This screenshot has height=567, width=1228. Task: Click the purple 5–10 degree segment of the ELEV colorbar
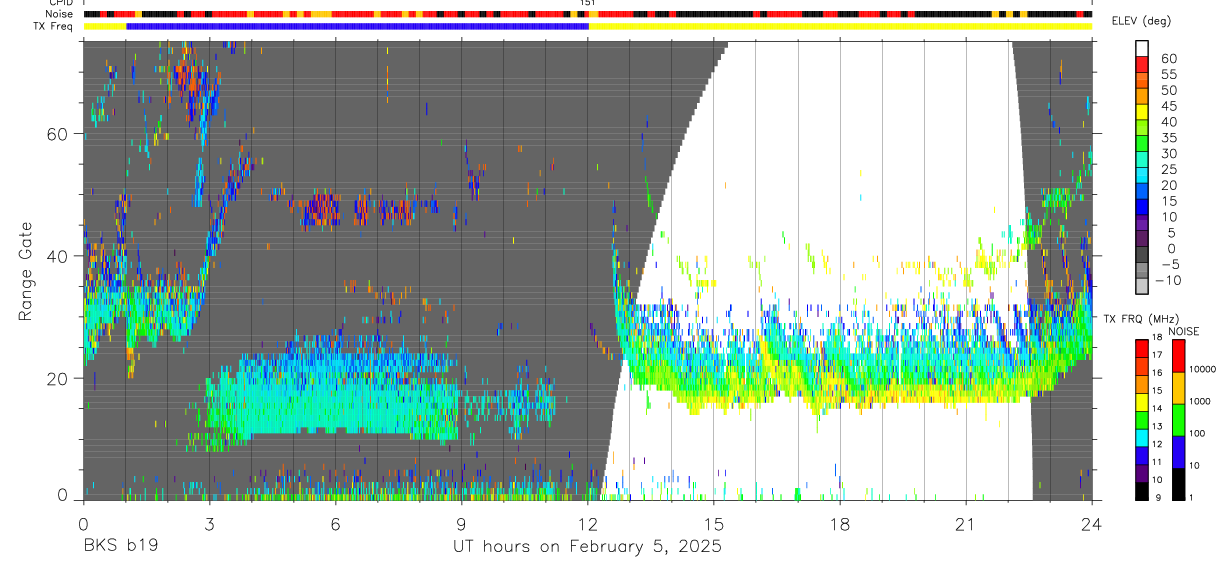coord(1142,225)
